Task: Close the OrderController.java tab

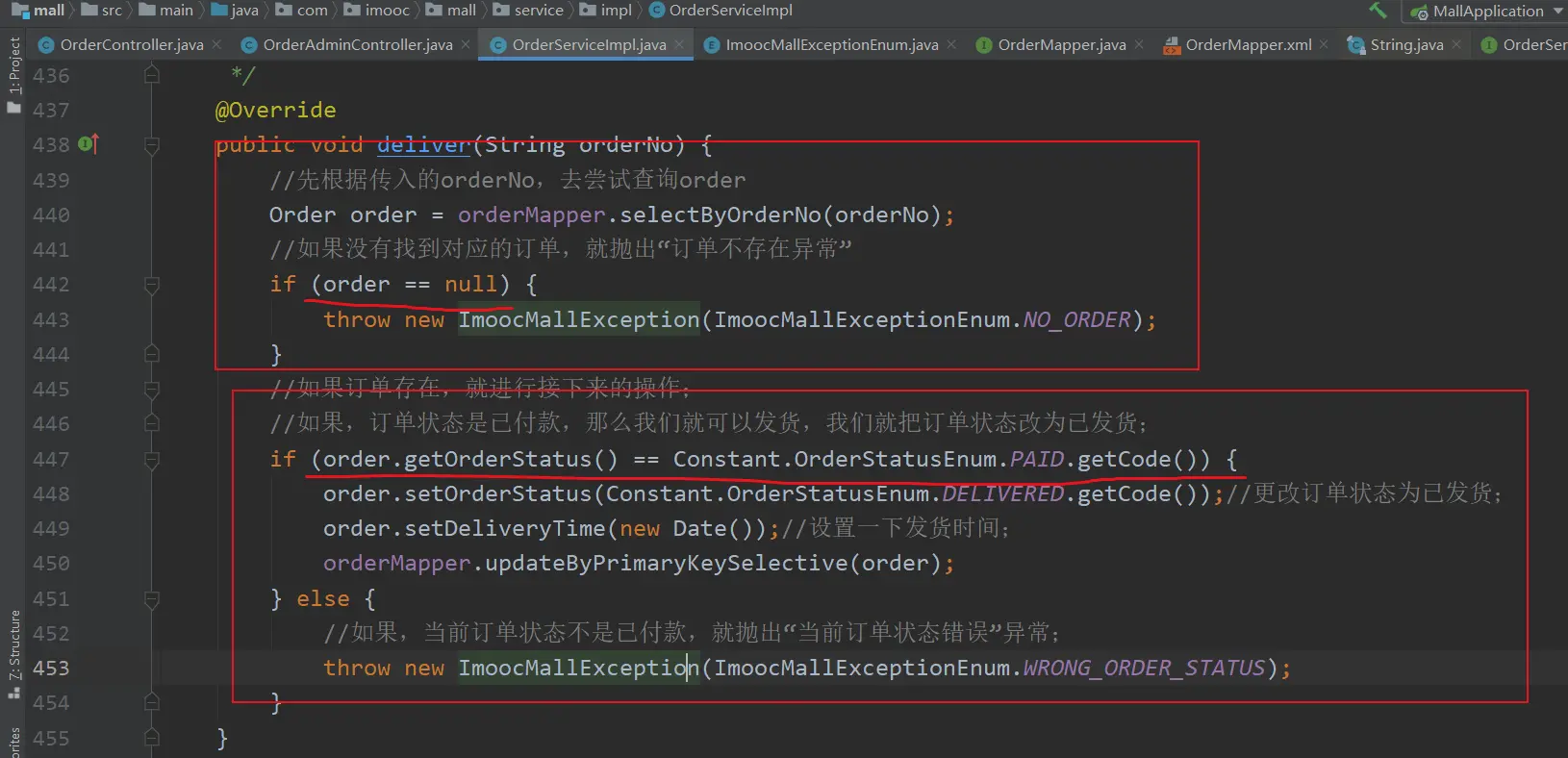Action: click(x=217, y=44)
